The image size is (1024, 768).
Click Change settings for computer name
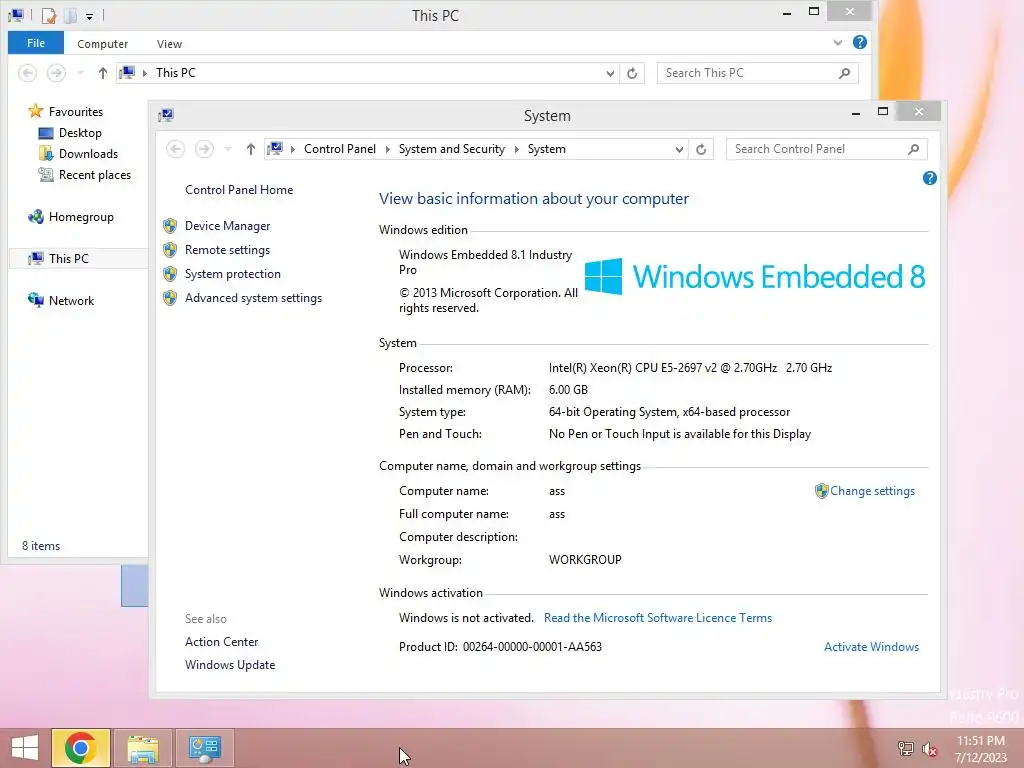(x=872, y=491)
